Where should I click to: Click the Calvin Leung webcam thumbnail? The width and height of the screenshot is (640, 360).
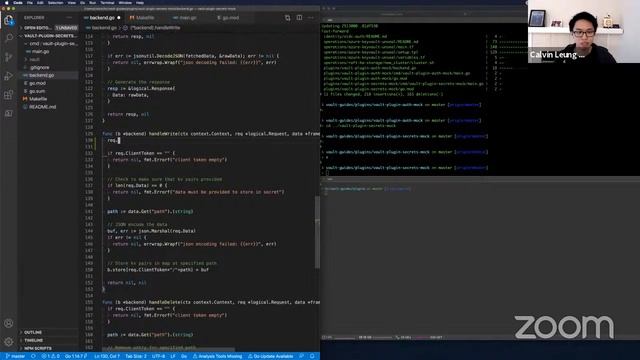[584, 31]
